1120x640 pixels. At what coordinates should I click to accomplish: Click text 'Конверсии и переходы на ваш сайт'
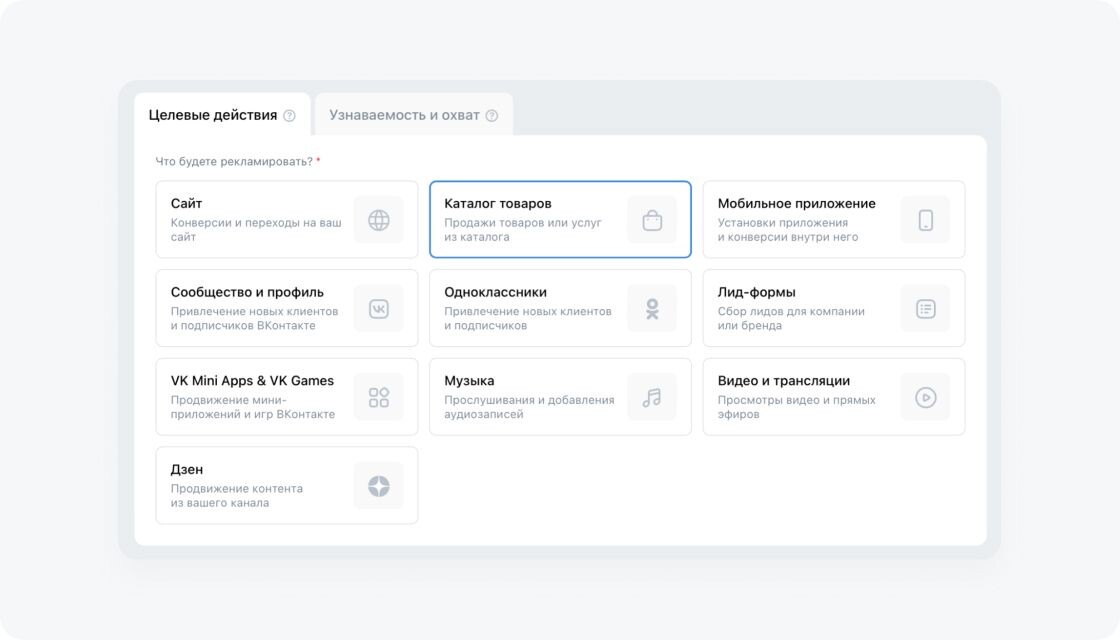pyautogui.click(x=256, y=229)
